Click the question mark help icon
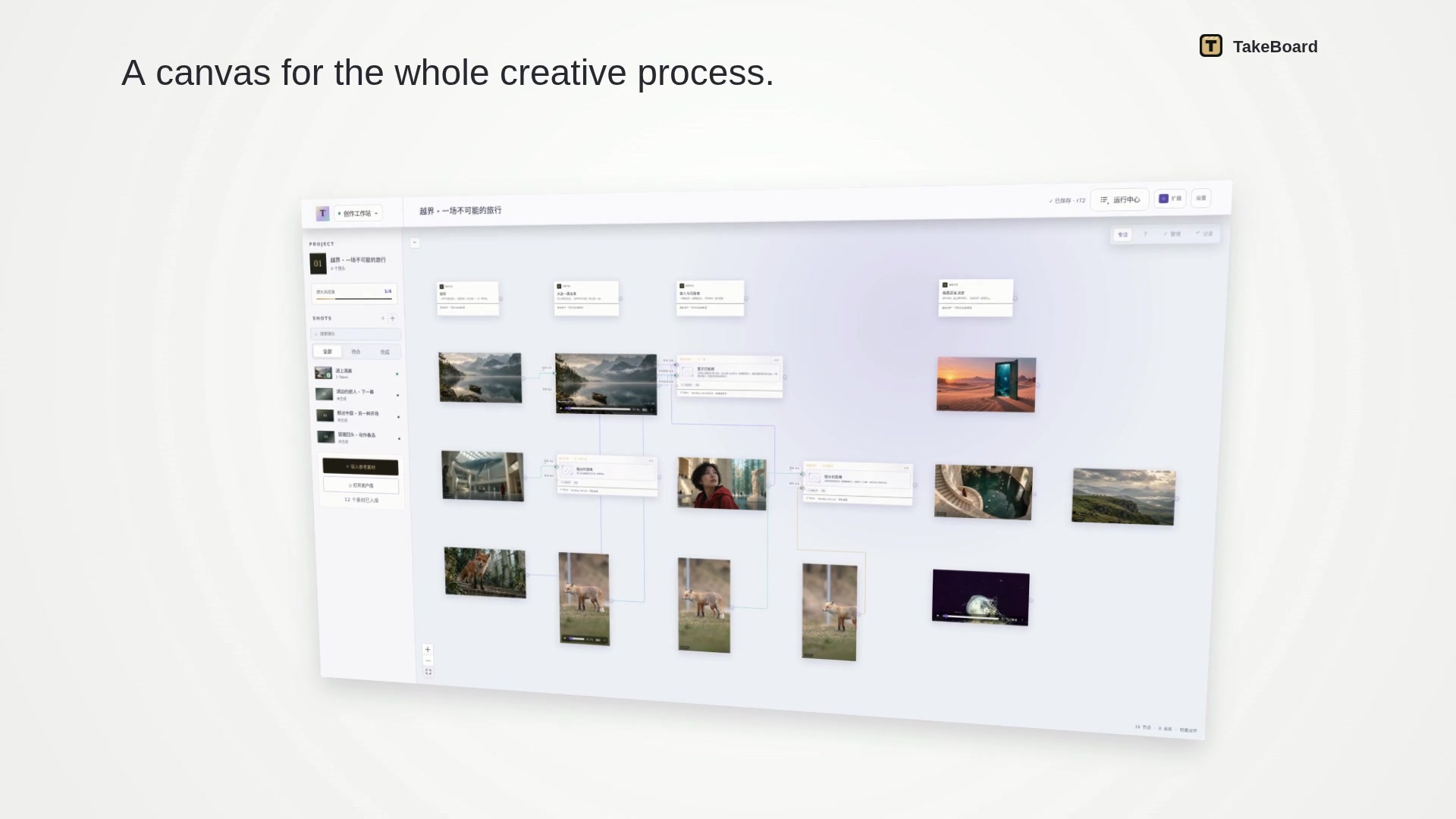The image size is (1456, 819). pos(1146,234)
